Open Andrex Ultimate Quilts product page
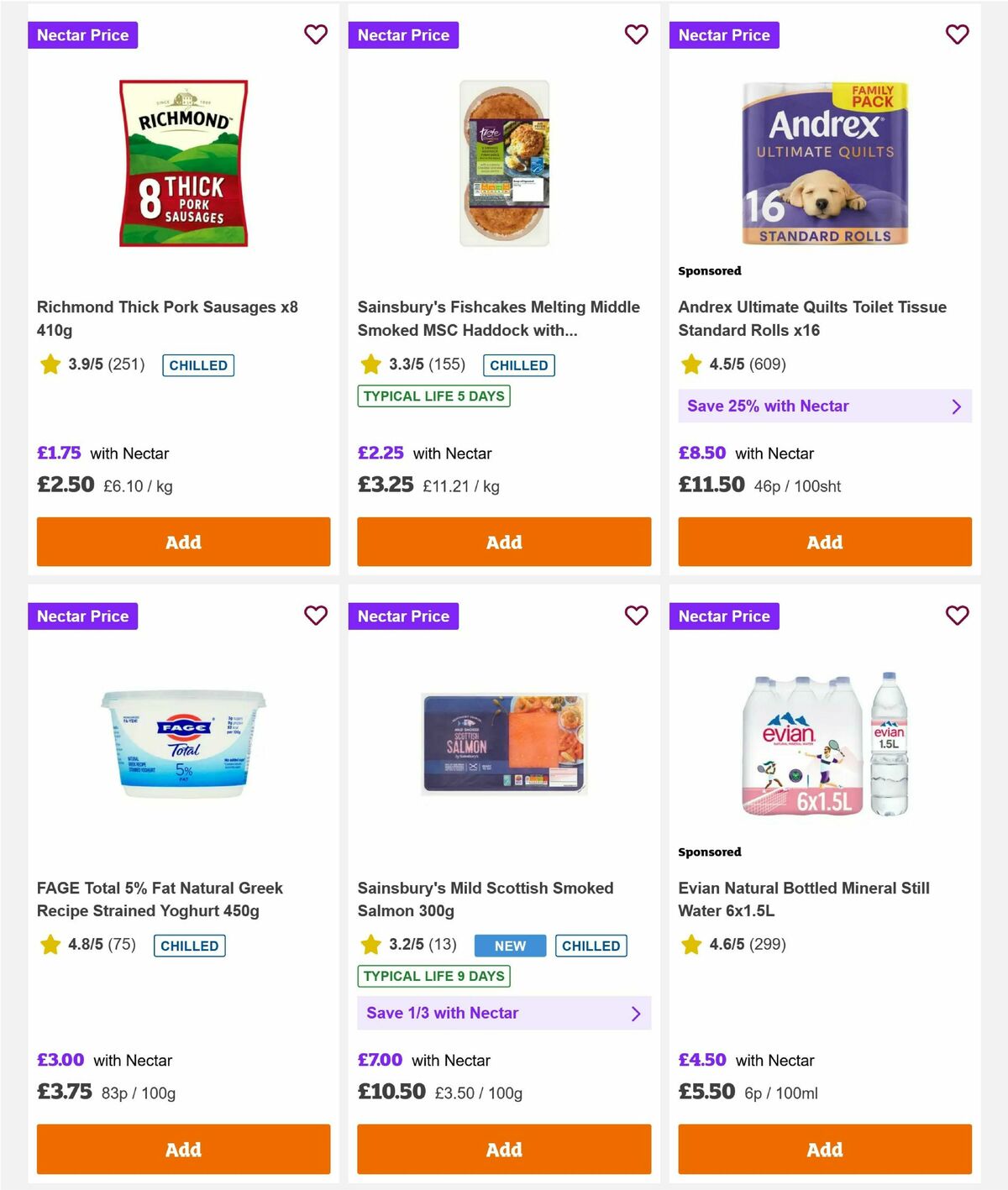1008x1190 pixels. 811,318
